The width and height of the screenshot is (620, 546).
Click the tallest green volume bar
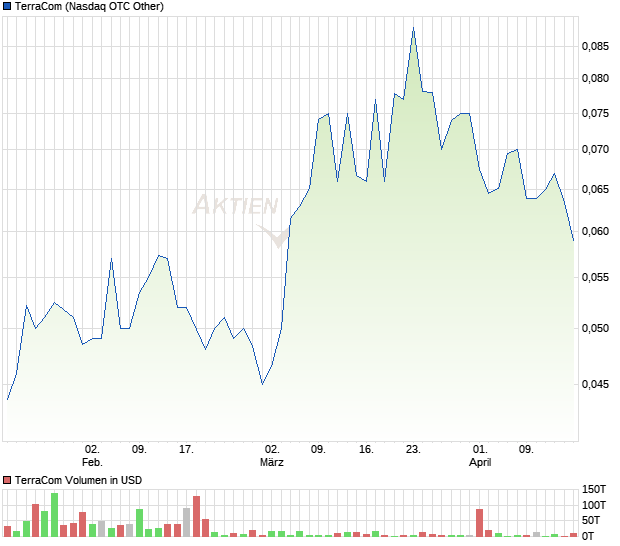[55, 515]
